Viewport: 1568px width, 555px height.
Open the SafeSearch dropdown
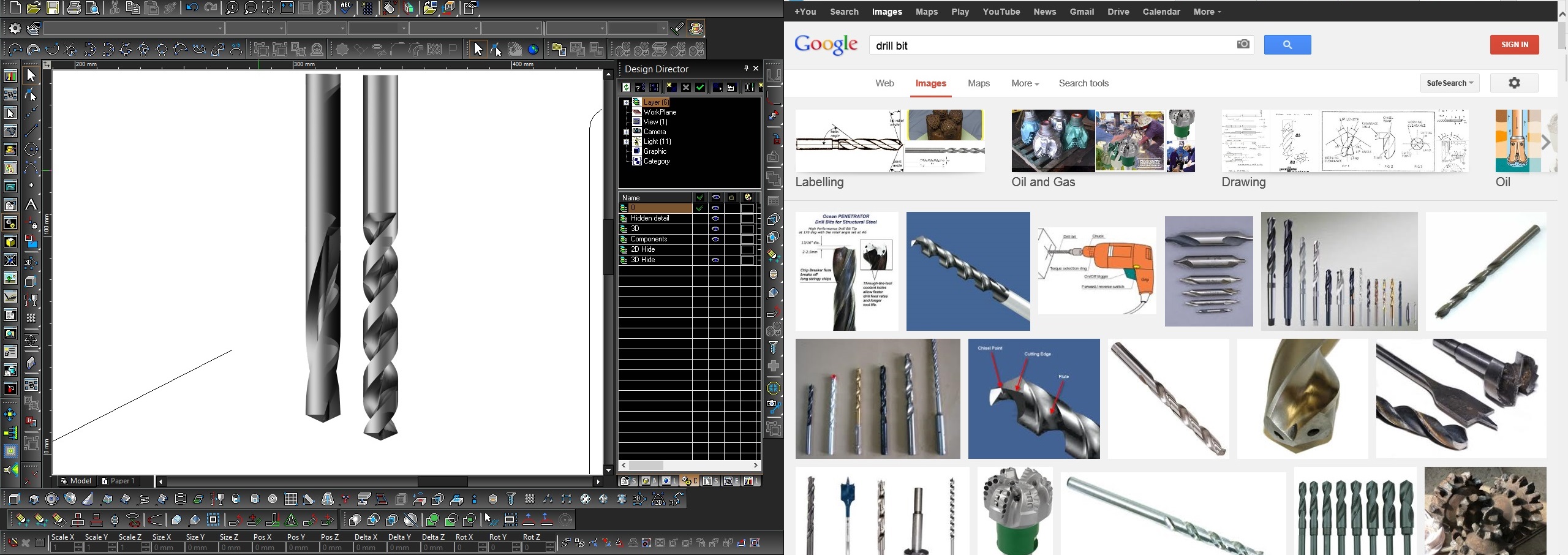tap(1450, 83)
